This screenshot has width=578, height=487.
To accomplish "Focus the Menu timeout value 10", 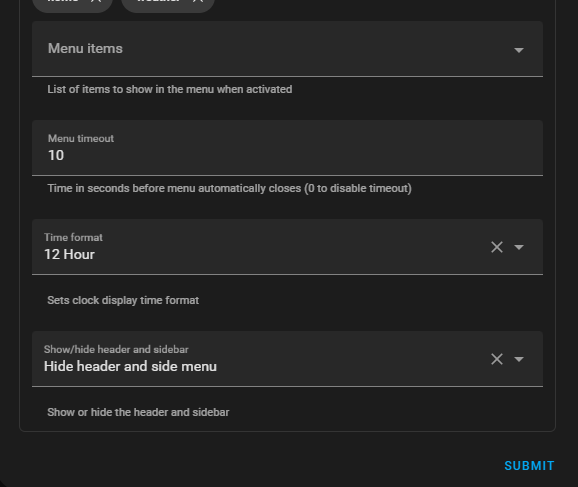I will click(56, 155).
